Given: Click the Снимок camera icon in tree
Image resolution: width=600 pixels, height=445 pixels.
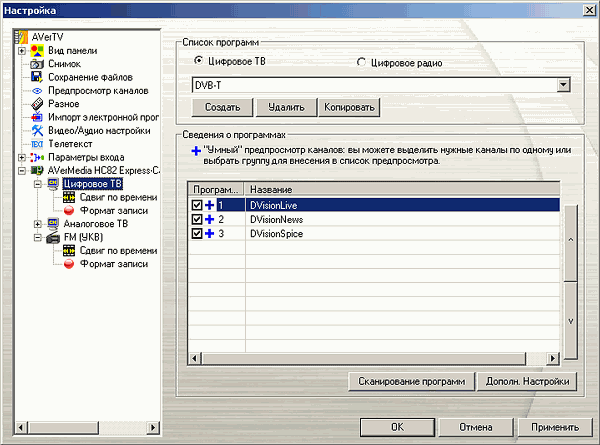Looking at the screenshot, I should coord(37,62).
